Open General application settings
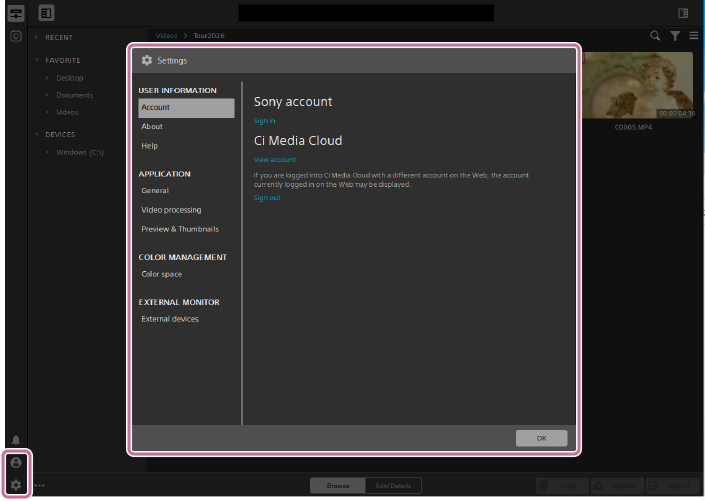705x501 pixels. point(155,191)
